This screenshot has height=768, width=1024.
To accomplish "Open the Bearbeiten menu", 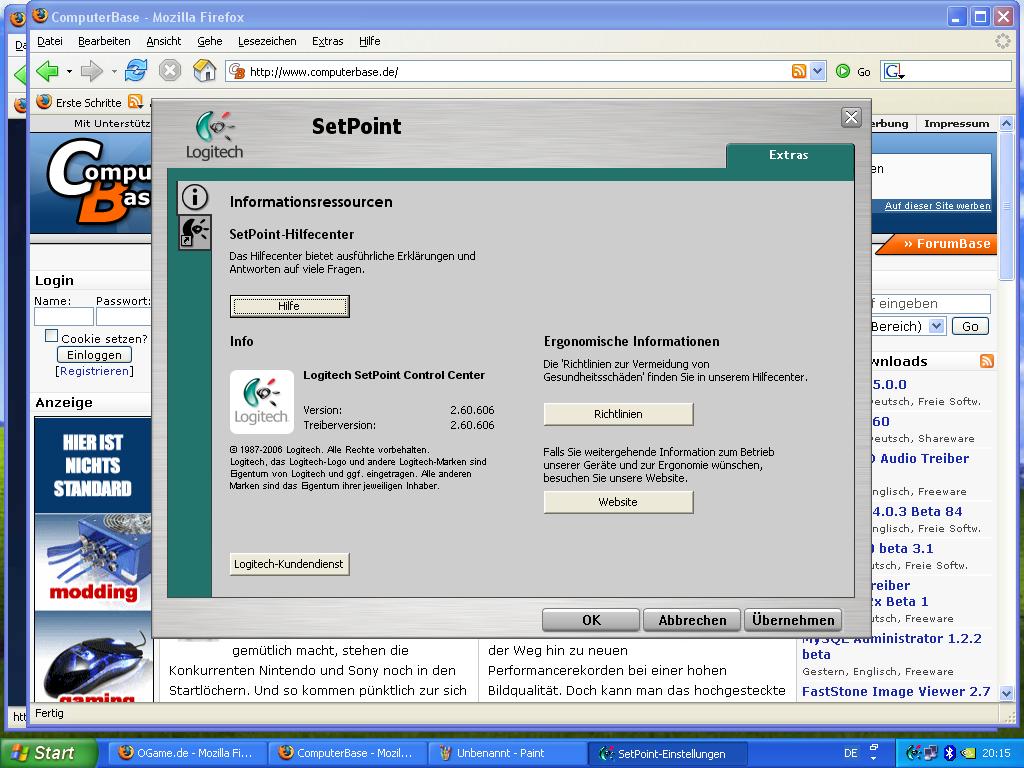I will pos(104,41).
